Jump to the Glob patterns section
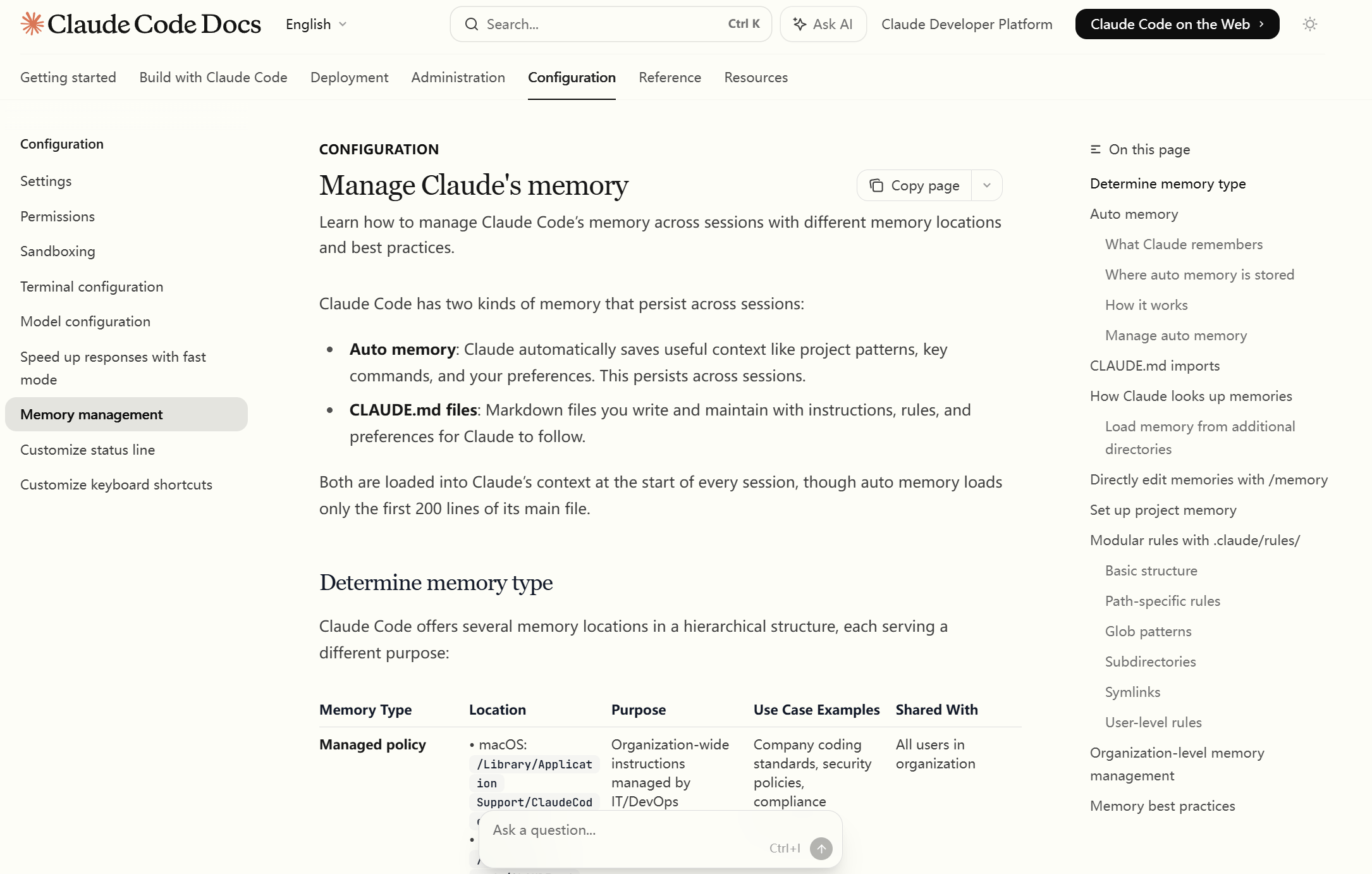 pyautogui.click(x=1148, y=631)
